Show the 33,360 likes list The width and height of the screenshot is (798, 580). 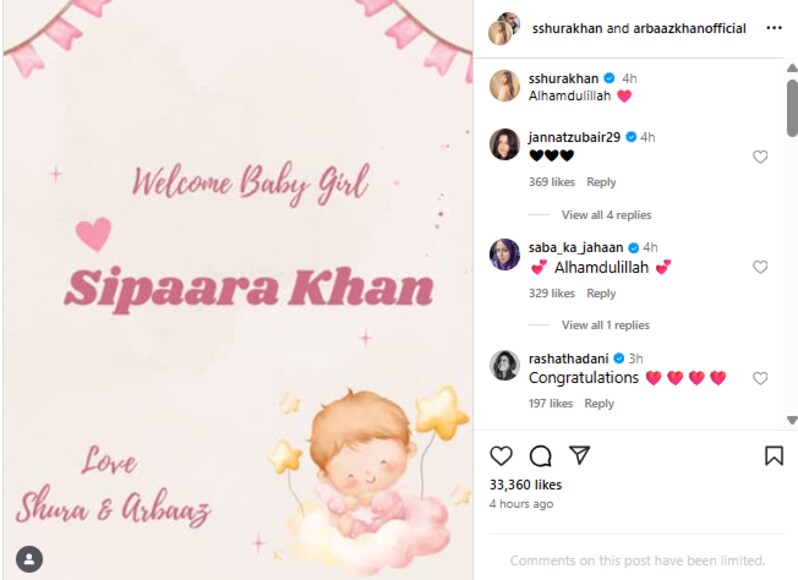point(526,485)
